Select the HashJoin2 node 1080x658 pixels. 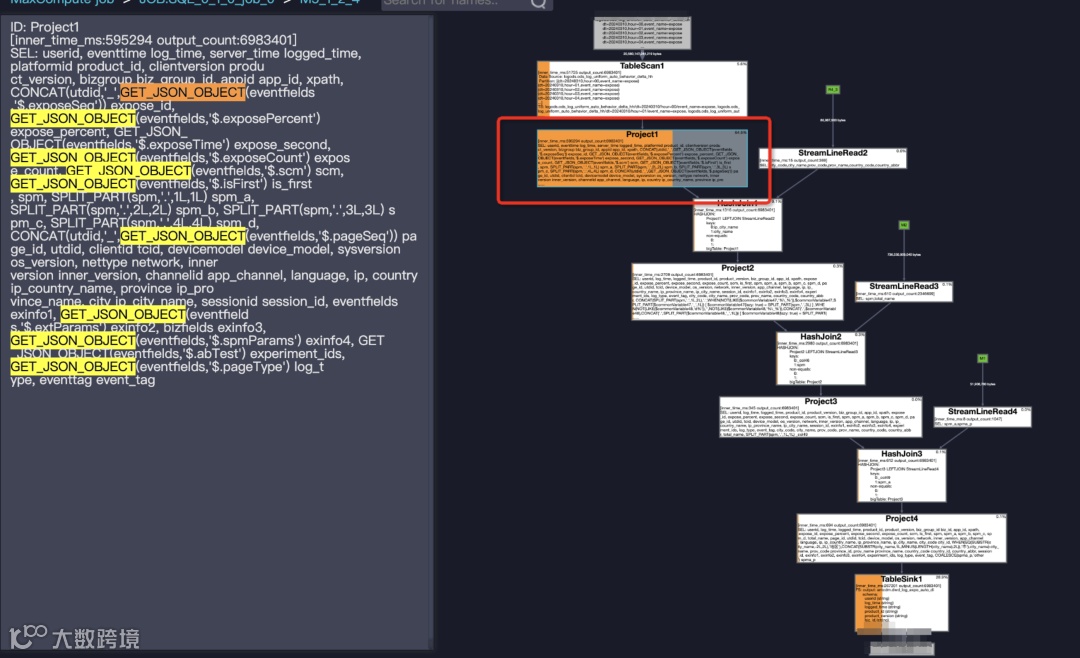pos(820,358)
